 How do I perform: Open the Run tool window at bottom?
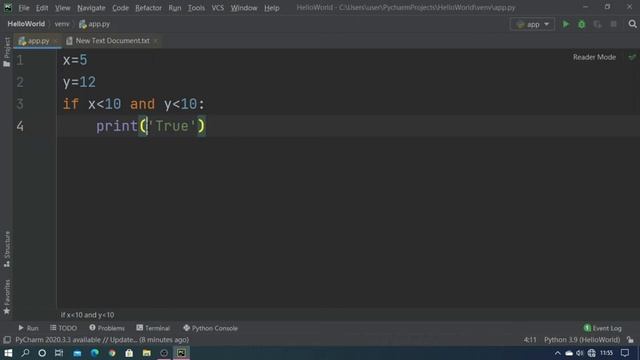[28, 328]
